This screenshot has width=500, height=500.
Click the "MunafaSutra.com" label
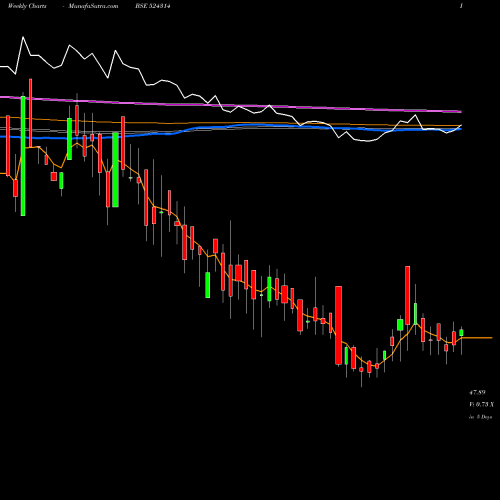(x=93, y=6)
